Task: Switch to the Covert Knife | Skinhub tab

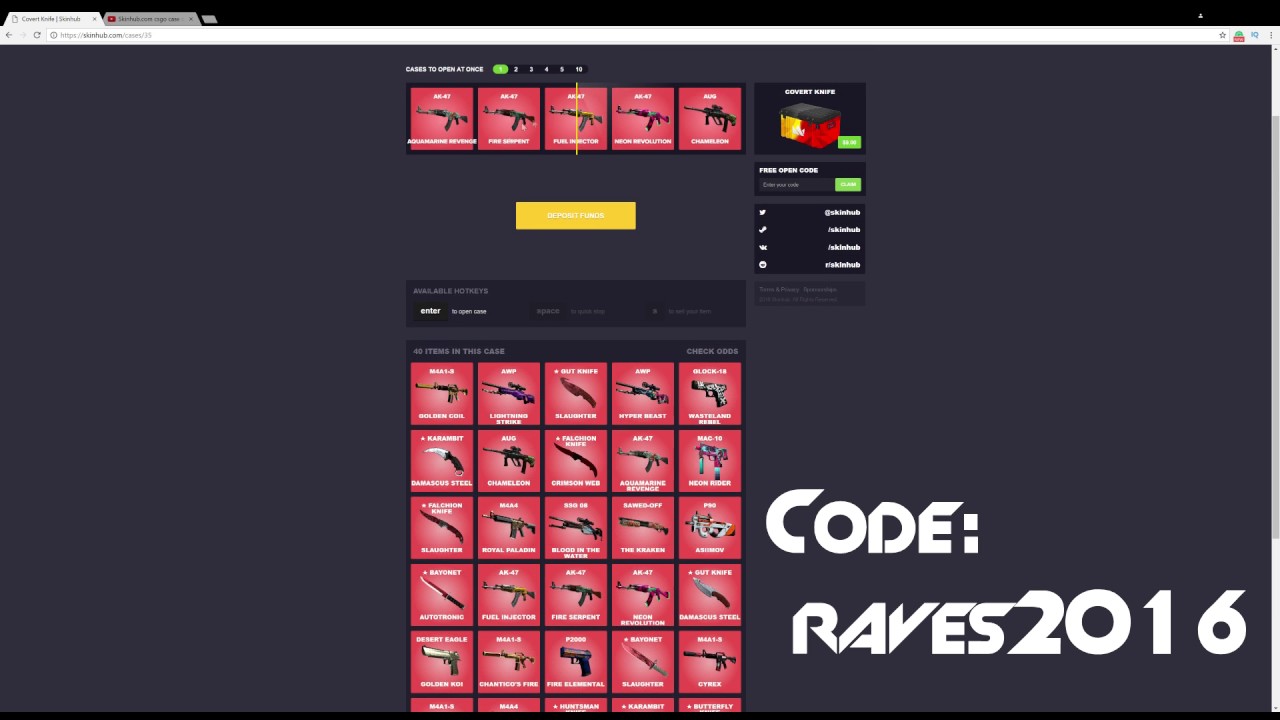Action: click(x=52, y=19)
